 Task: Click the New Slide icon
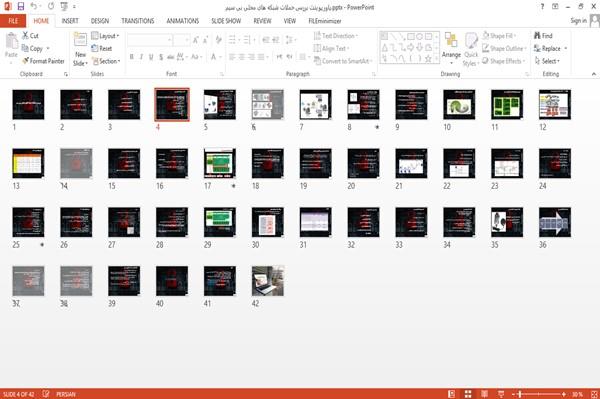tap(80, 40)
